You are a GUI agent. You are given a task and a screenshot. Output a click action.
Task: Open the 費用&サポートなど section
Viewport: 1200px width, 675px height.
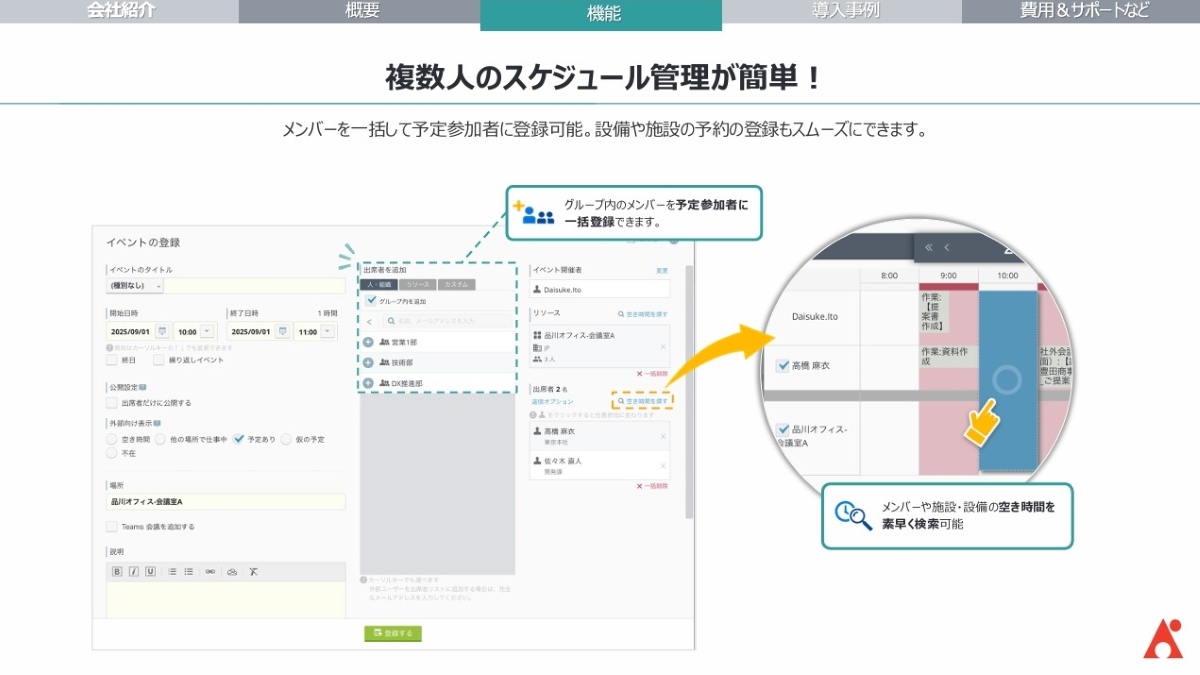(1081, 11)
